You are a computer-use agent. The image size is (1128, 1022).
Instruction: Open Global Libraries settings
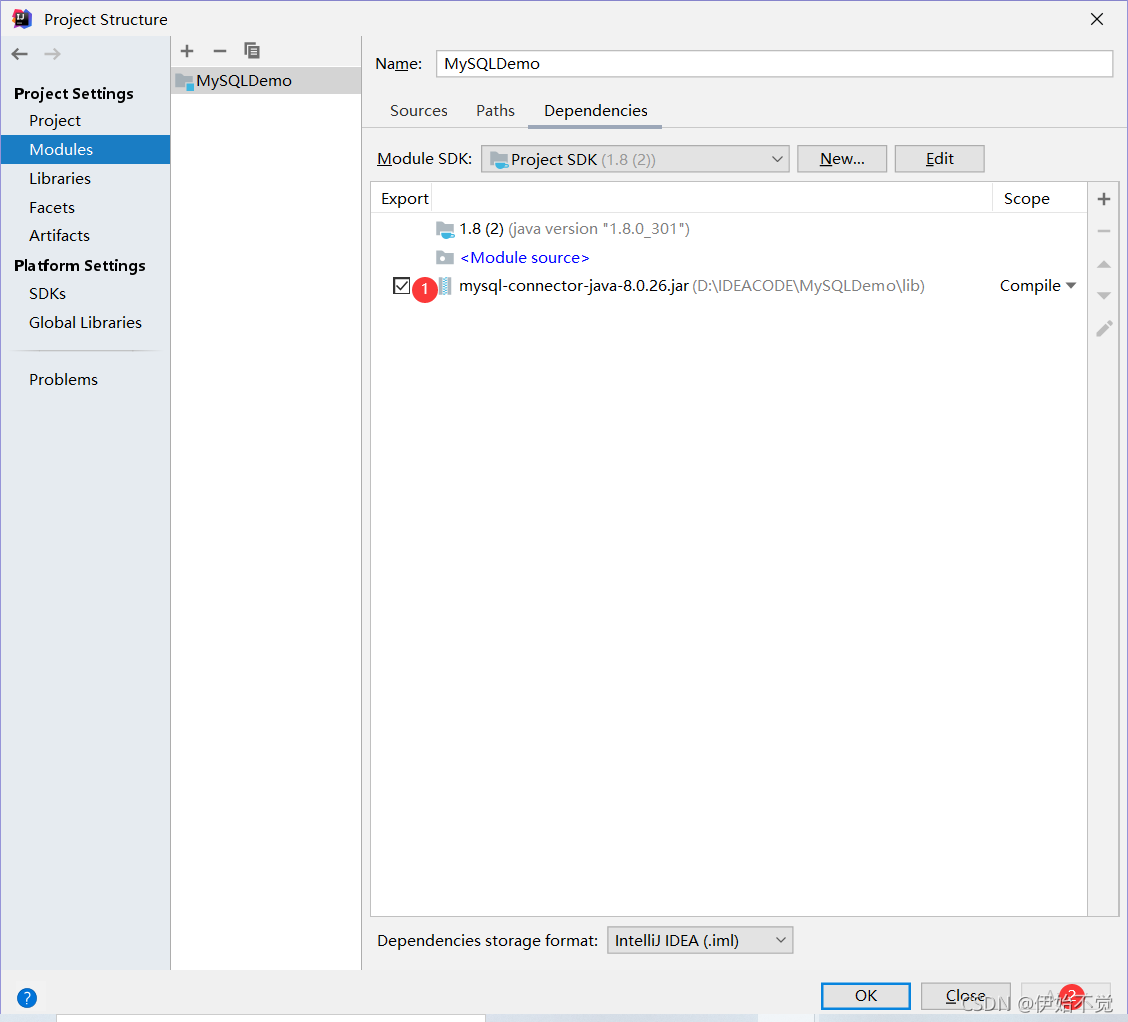pos(85,322)
